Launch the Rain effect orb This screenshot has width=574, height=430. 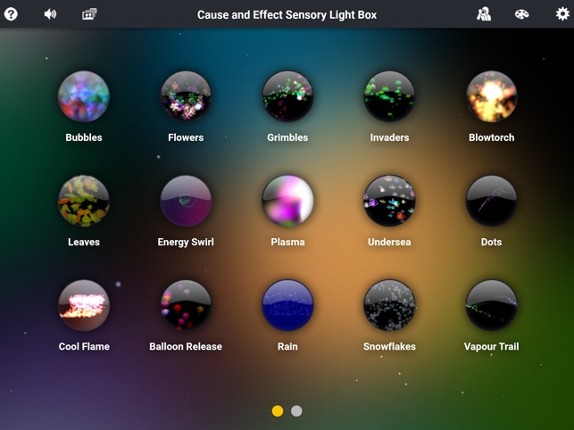(x=288, y=305)
